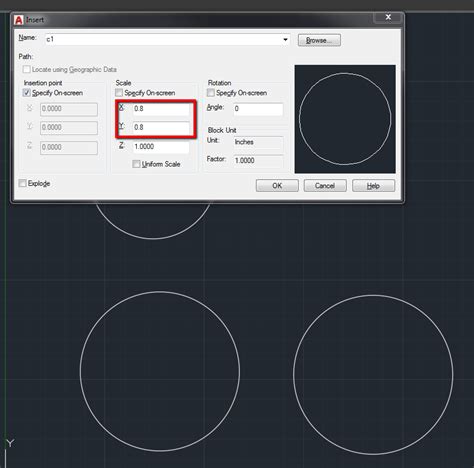Click the AutoCAD logo icon in title bar

coord(18,20)
